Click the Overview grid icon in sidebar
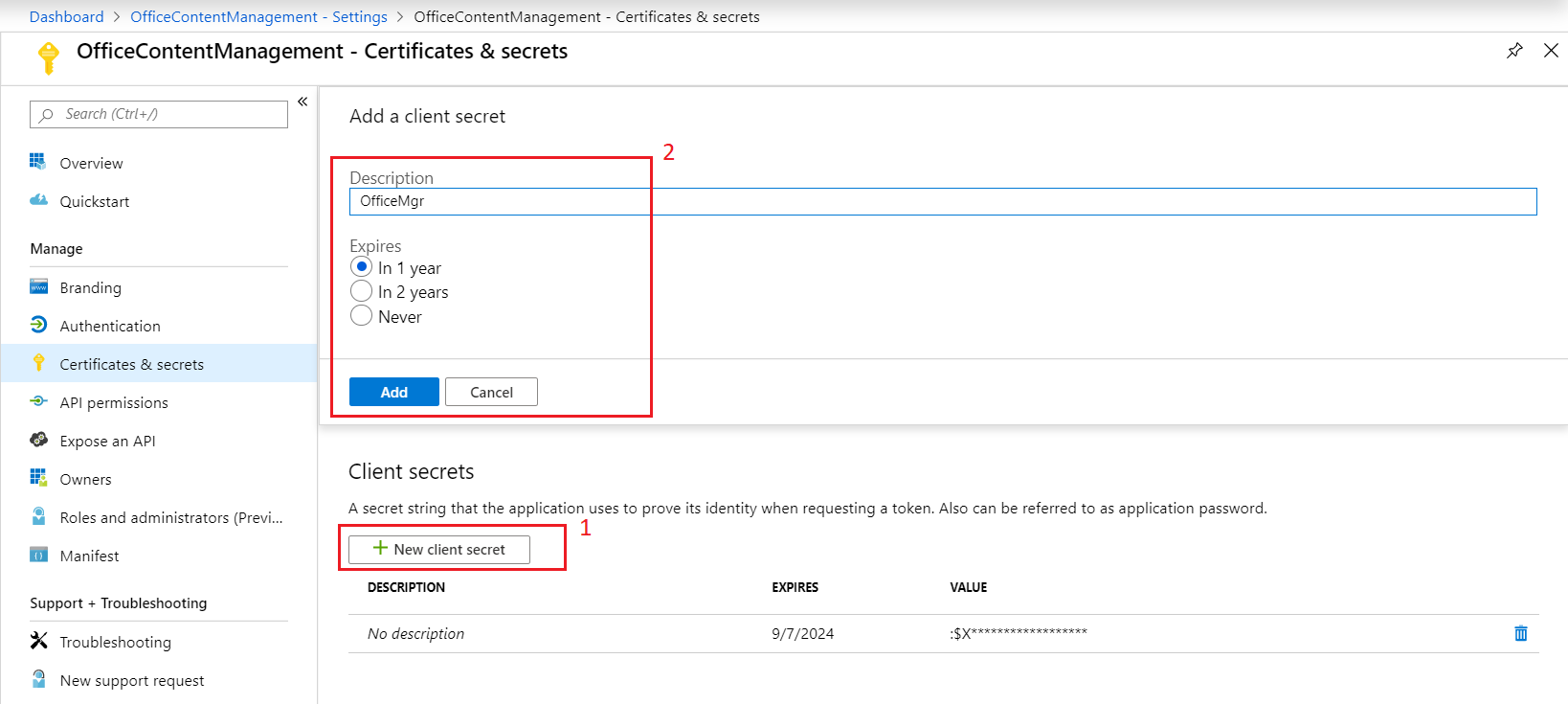This screenshot has width=1568, height=704. click(x=38, y=162)
